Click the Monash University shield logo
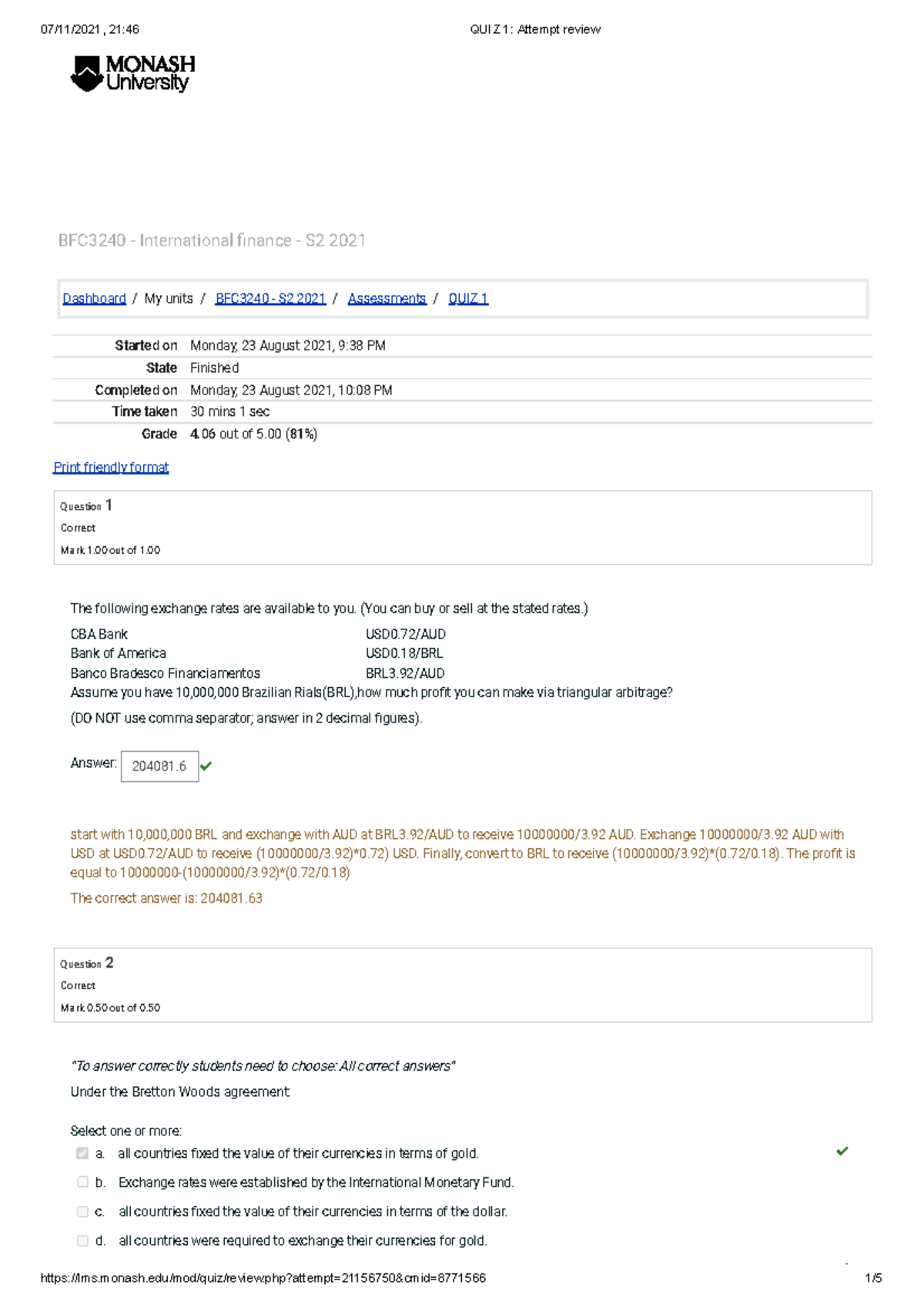Screen dimensions: 924x1308 tap(87, 74)
